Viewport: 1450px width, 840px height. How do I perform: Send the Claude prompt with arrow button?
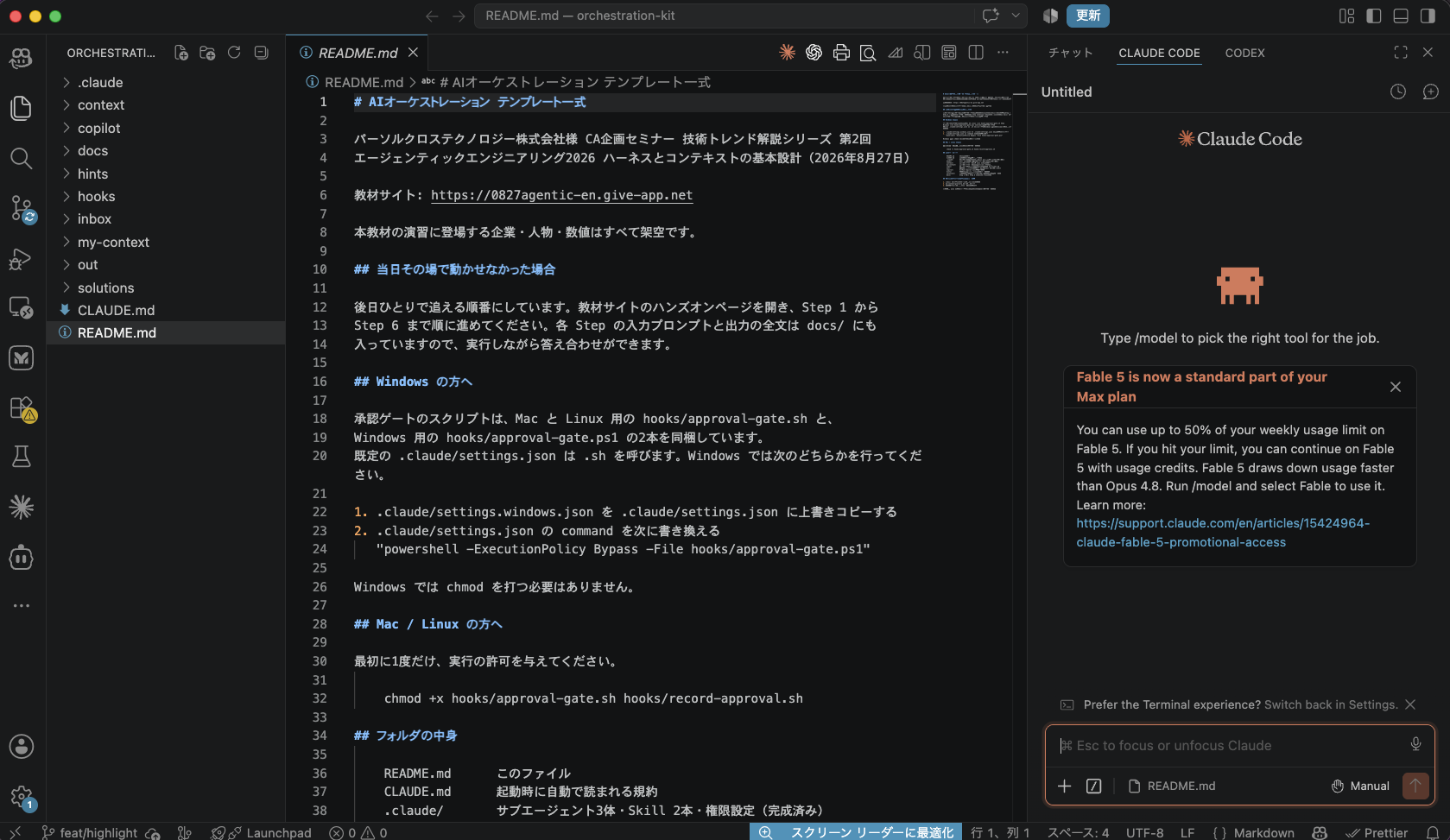(x=1415, y=786)
